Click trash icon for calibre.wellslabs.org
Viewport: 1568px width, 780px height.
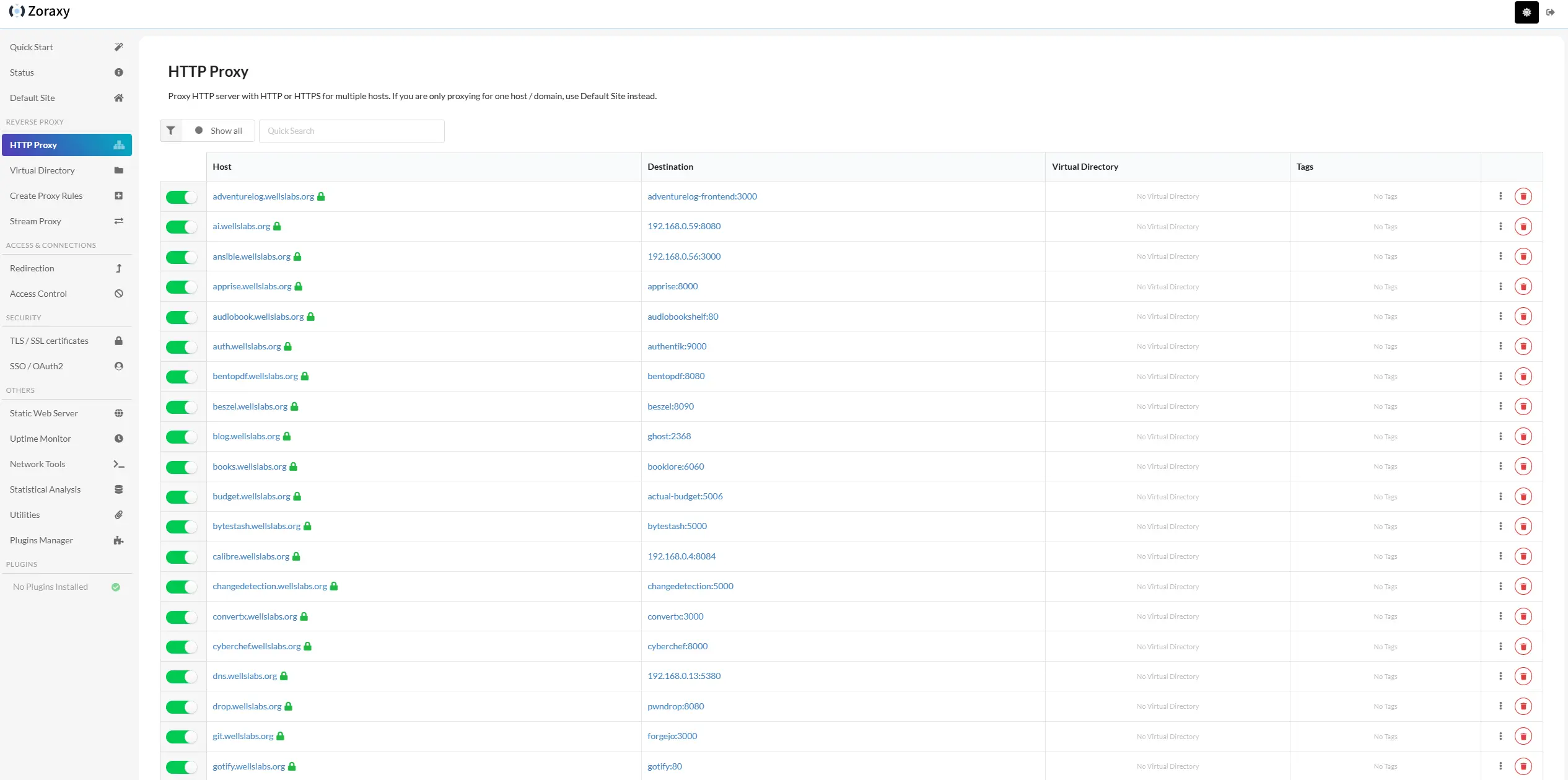(1523, 556)
